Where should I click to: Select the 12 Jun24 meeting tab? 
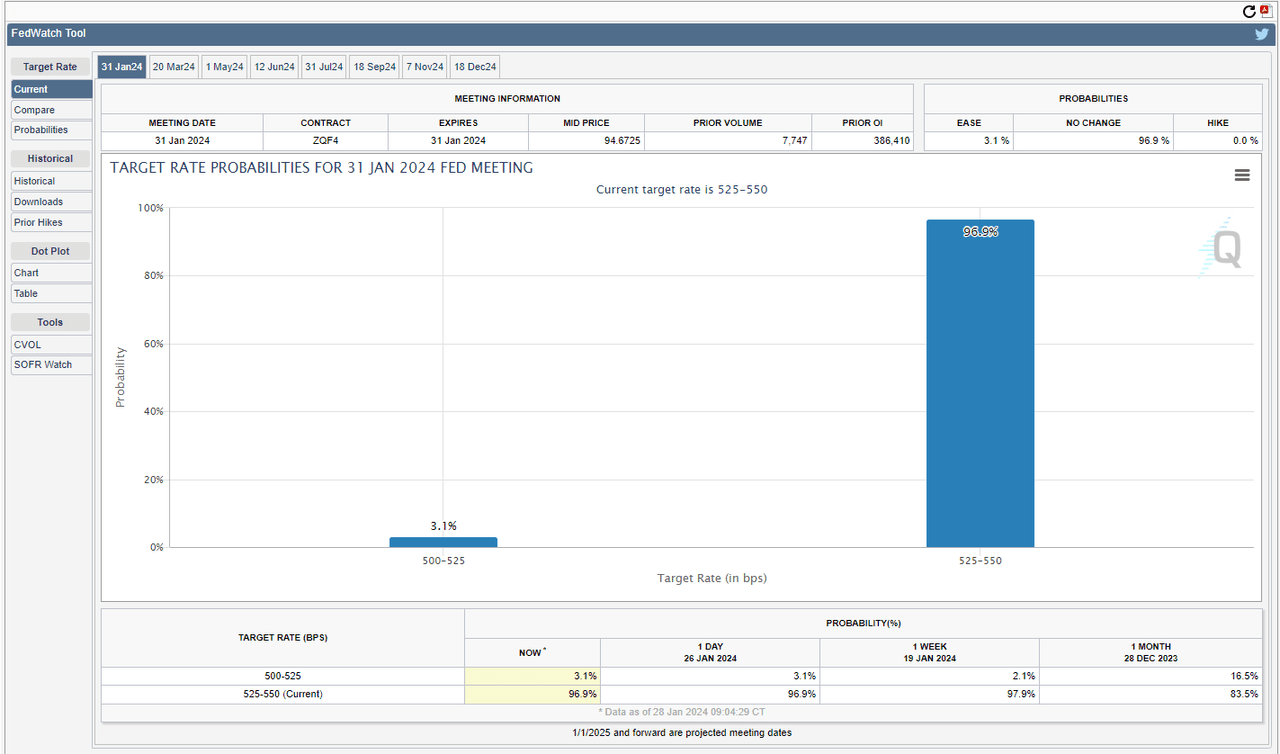click(x=274, y=67)
